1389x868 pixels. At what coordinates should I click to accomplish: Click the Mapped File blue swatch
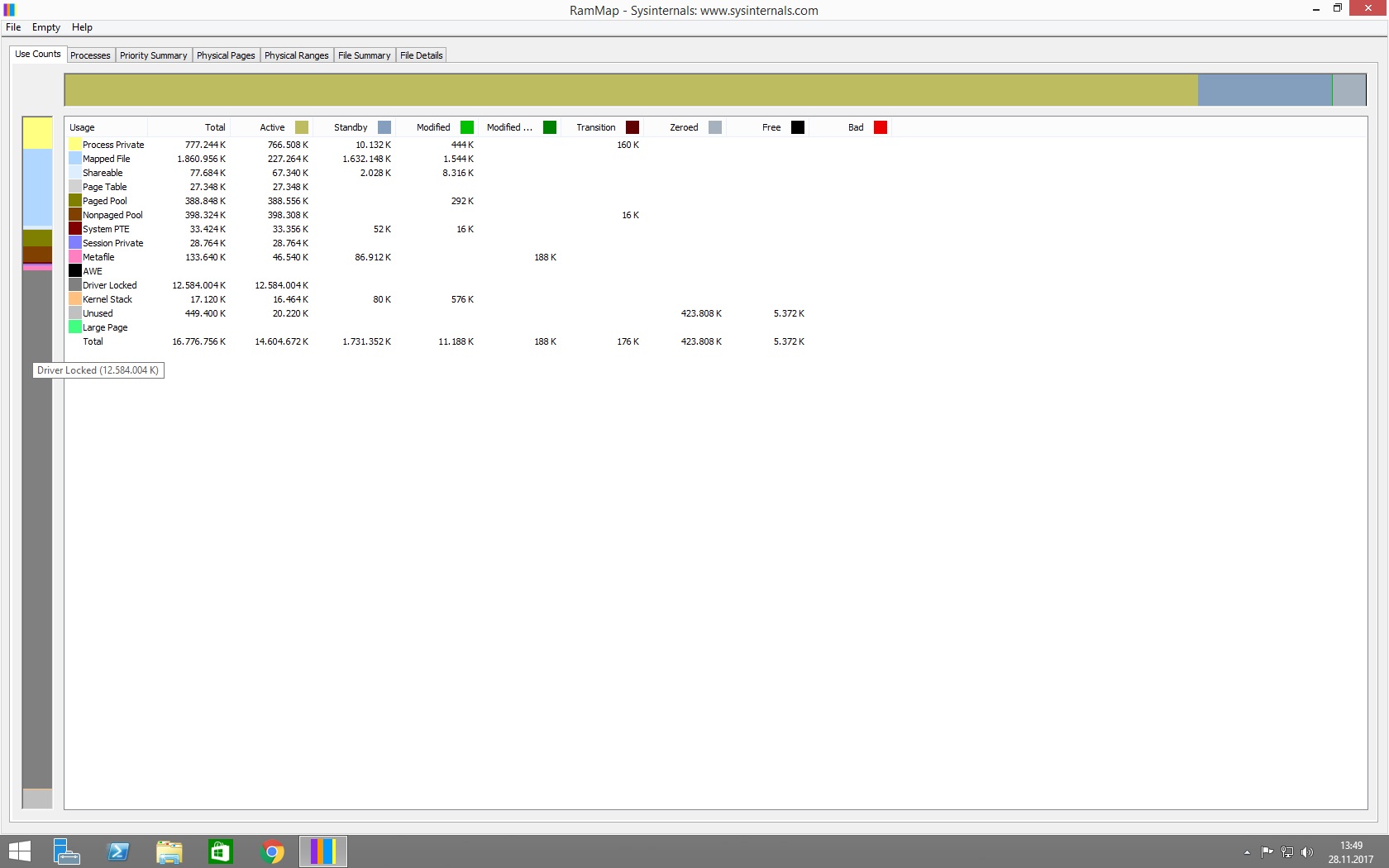pos(75,159)
